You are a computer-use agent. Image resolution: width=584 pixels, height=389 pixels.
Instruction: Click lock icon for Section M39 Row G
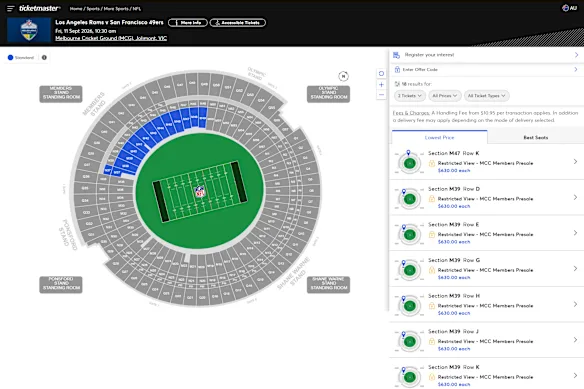coord(432,270)
